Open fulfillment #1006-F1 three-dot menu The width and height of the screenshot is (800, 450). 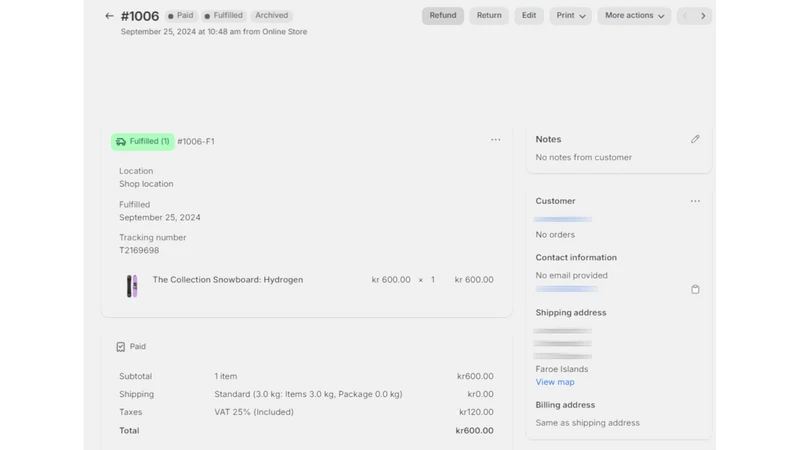(495, 140)
